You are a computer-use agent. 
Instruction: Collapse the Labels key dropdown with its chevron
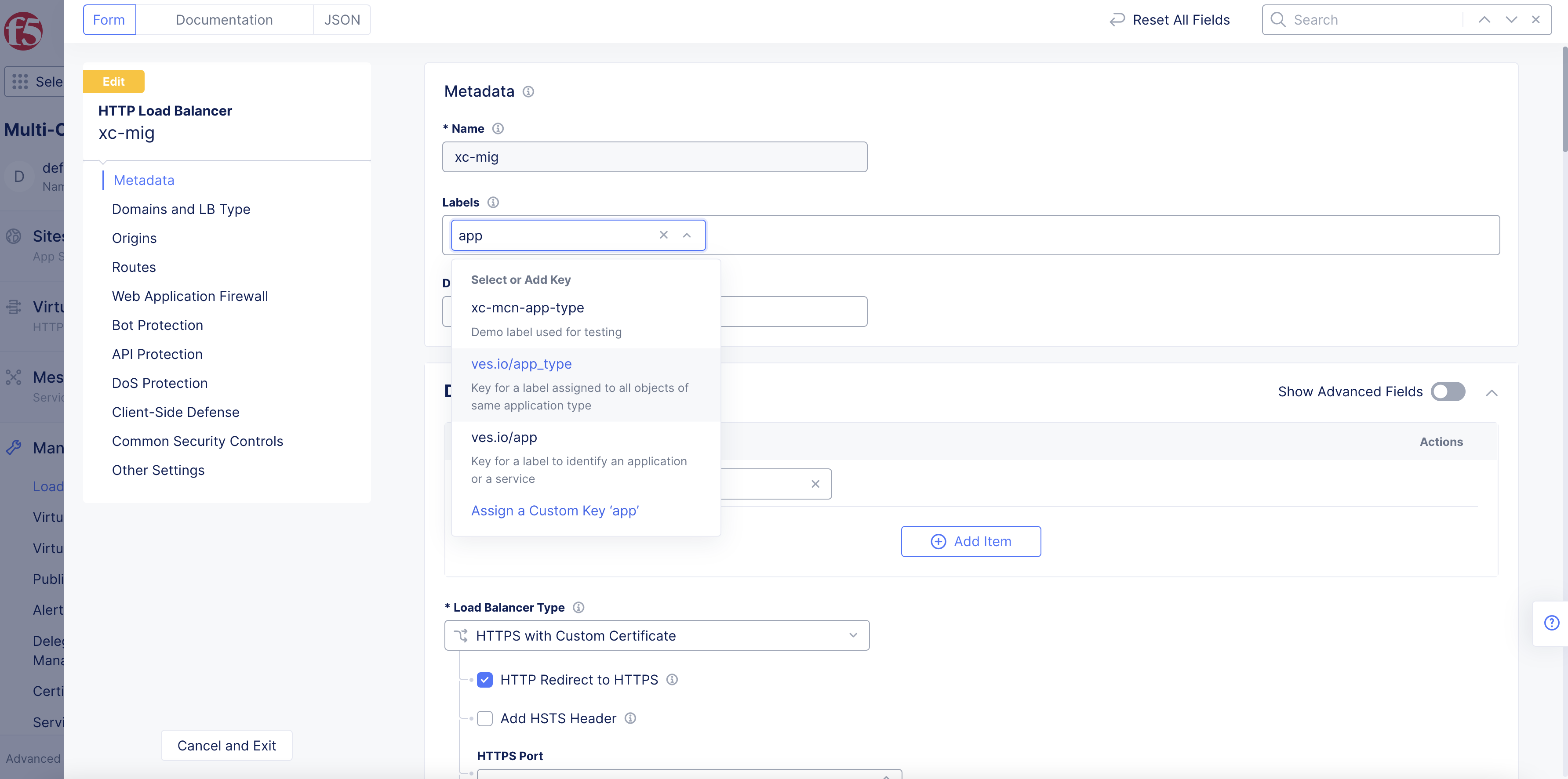point(687,235)
